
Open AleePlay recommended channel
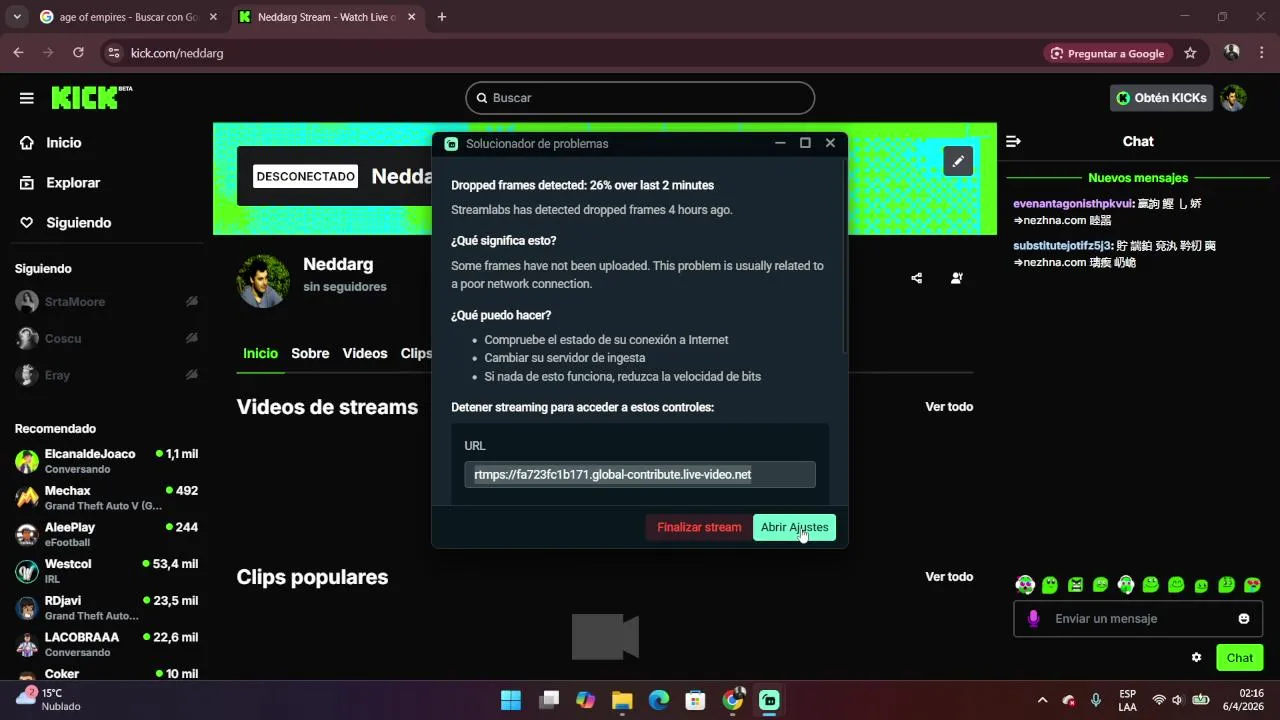pos(107,534)
